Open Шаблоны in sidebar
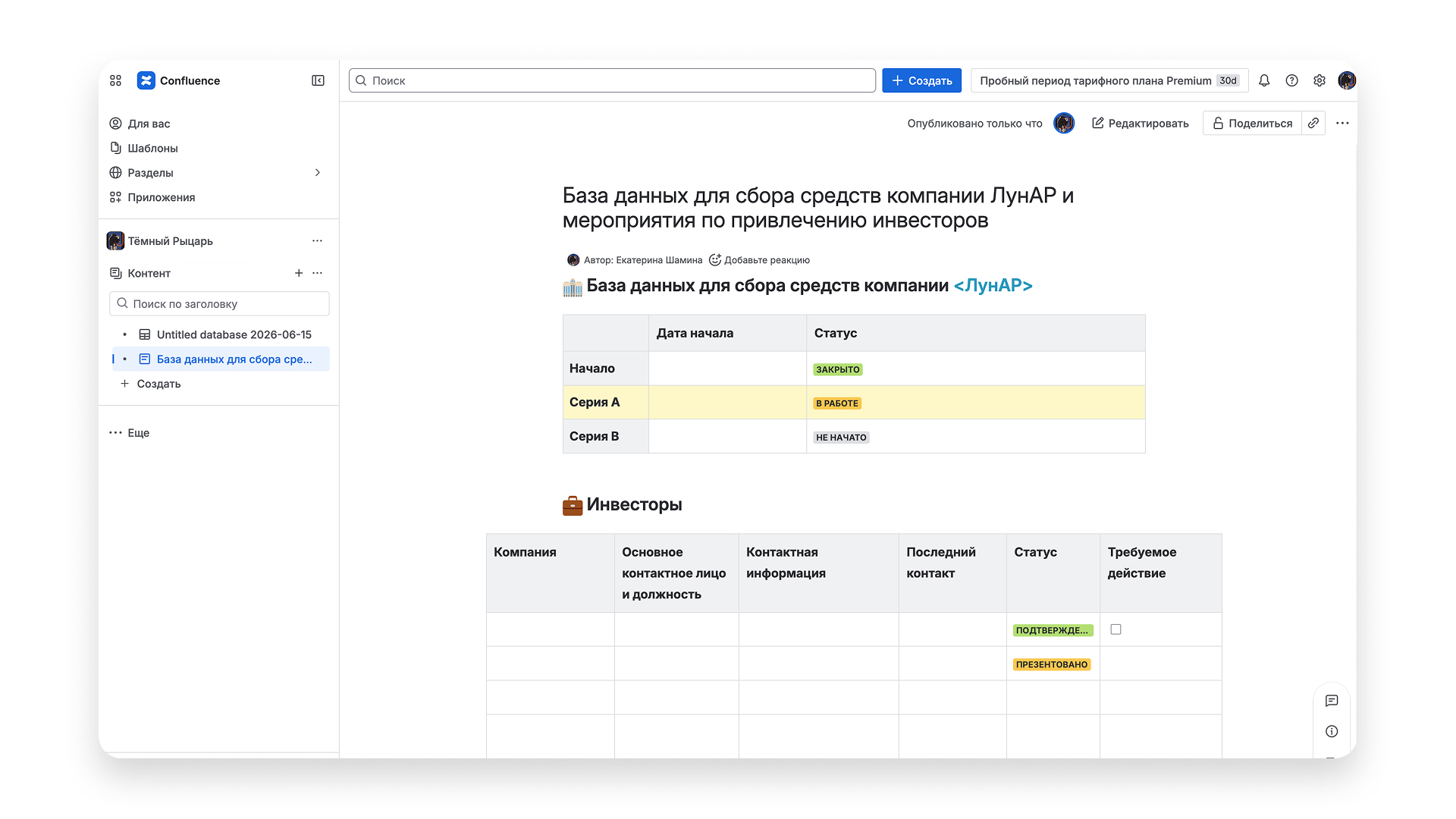 coord(218,148)
